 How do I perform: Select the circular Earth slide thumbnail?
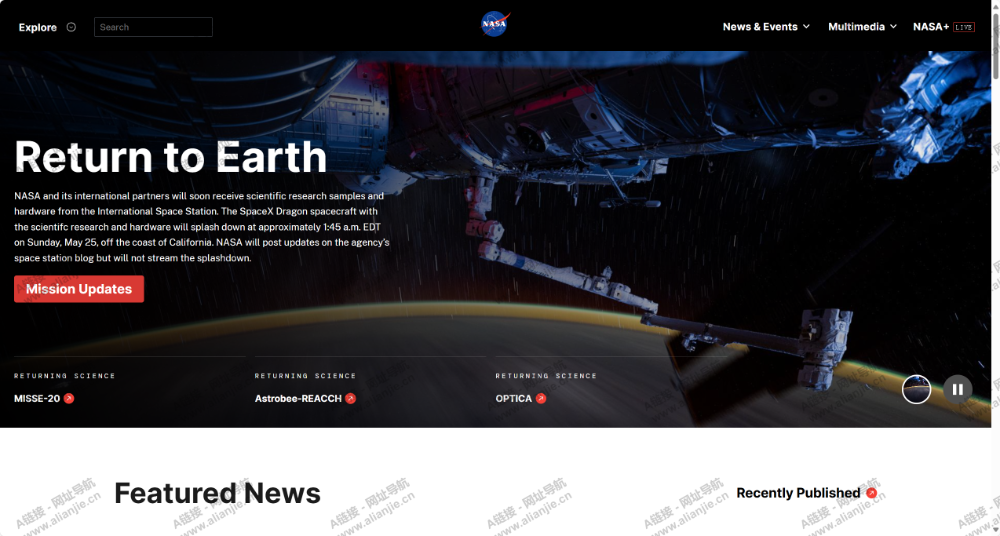916,389
